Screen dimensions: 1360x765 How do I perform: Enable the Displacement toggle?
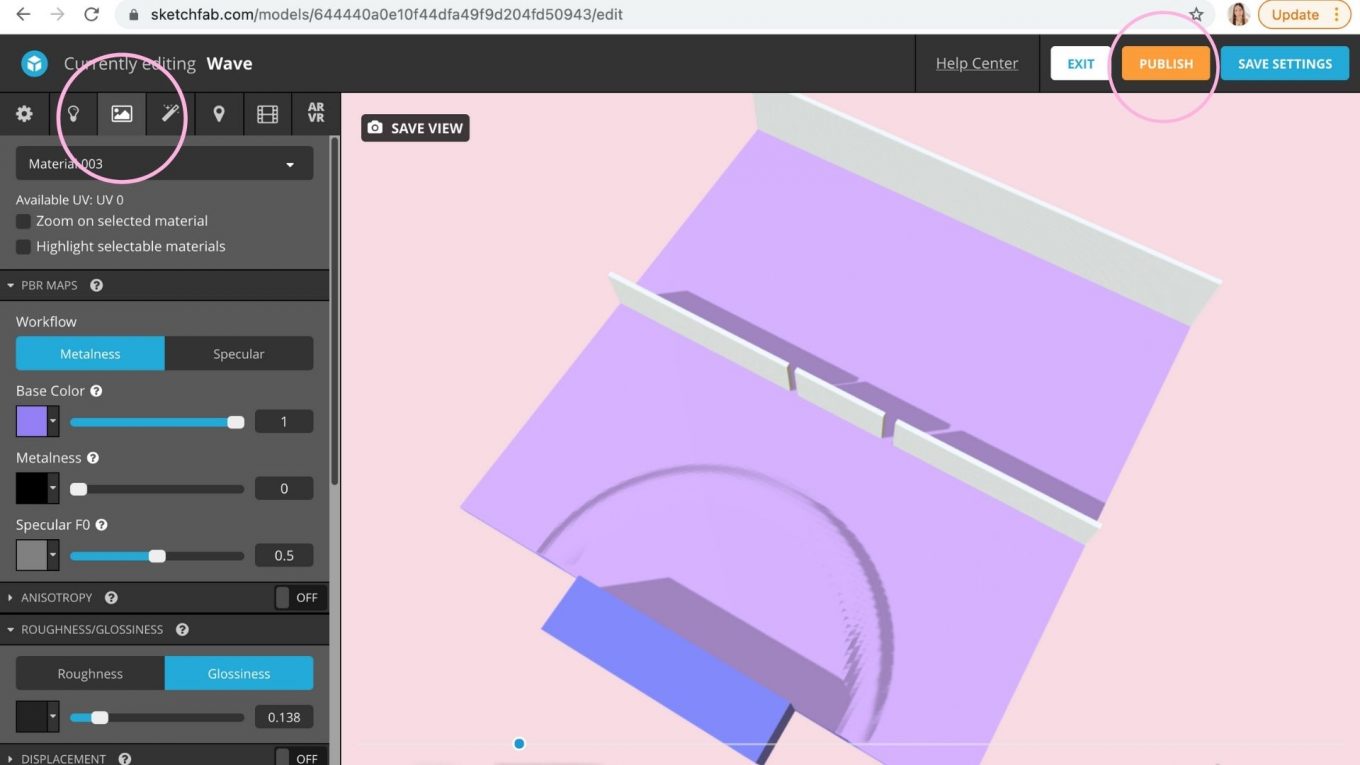(x=293, y=758)
